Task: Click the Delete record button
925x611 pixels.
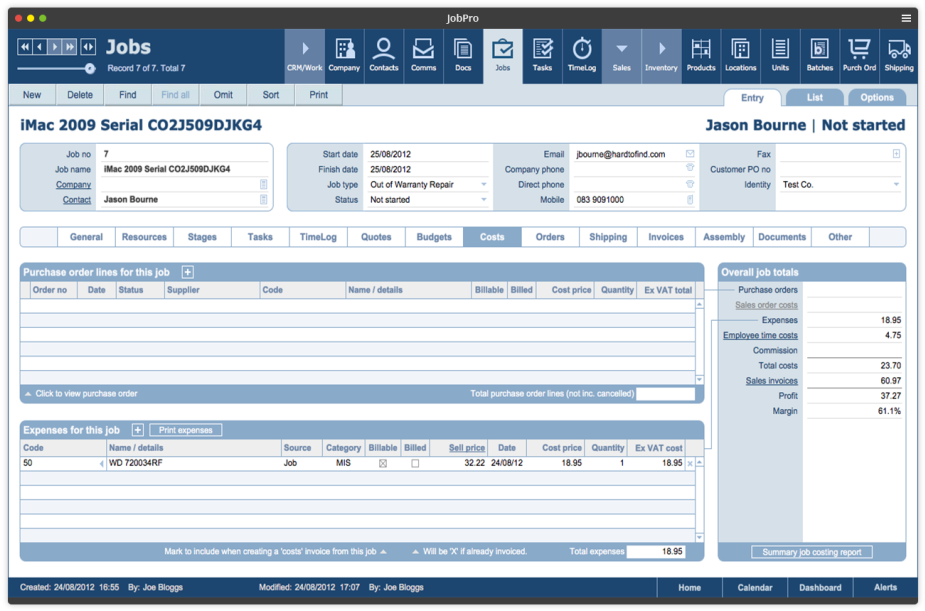Action: coord(80,95)
